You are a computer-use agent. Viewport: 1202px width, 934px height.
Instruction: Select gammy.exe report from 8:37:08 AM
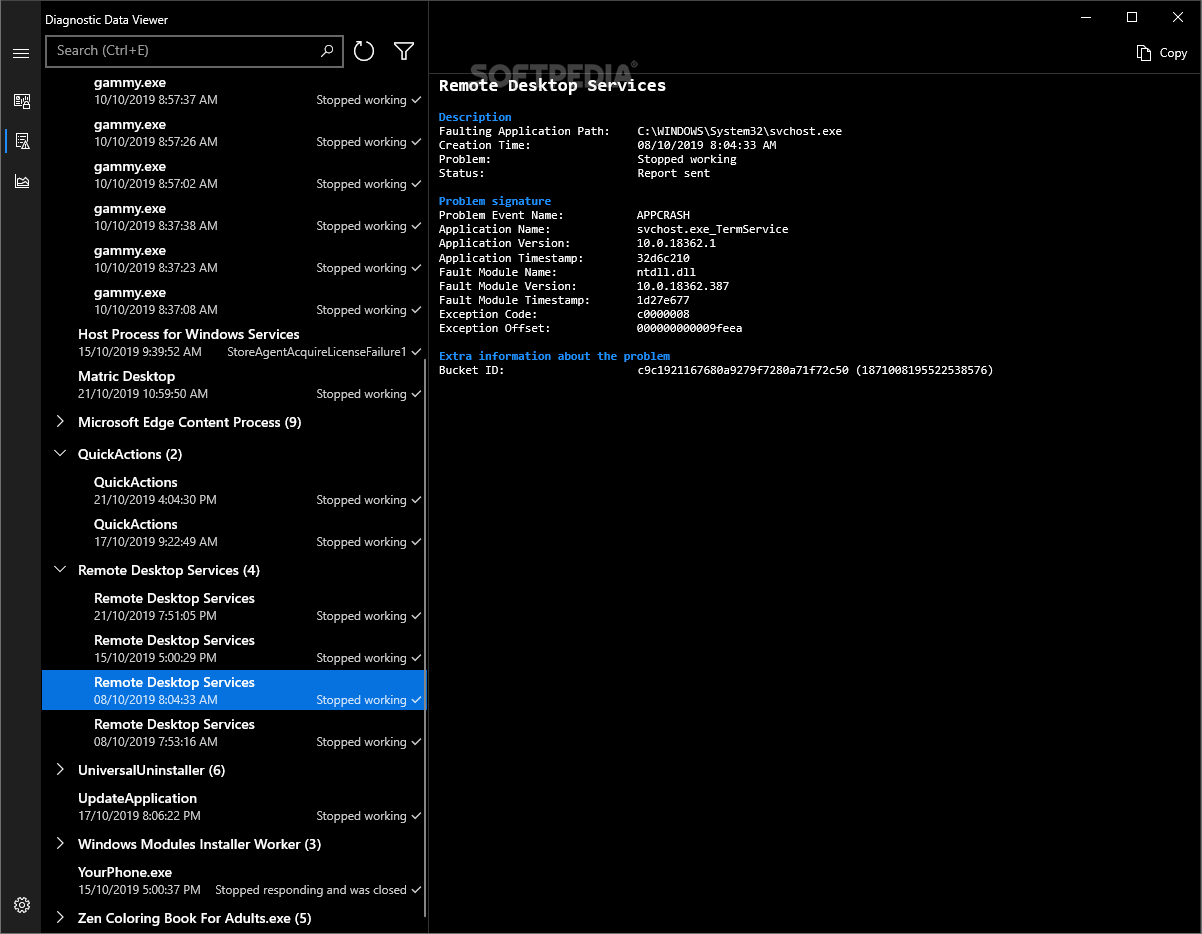click(234, 301)
